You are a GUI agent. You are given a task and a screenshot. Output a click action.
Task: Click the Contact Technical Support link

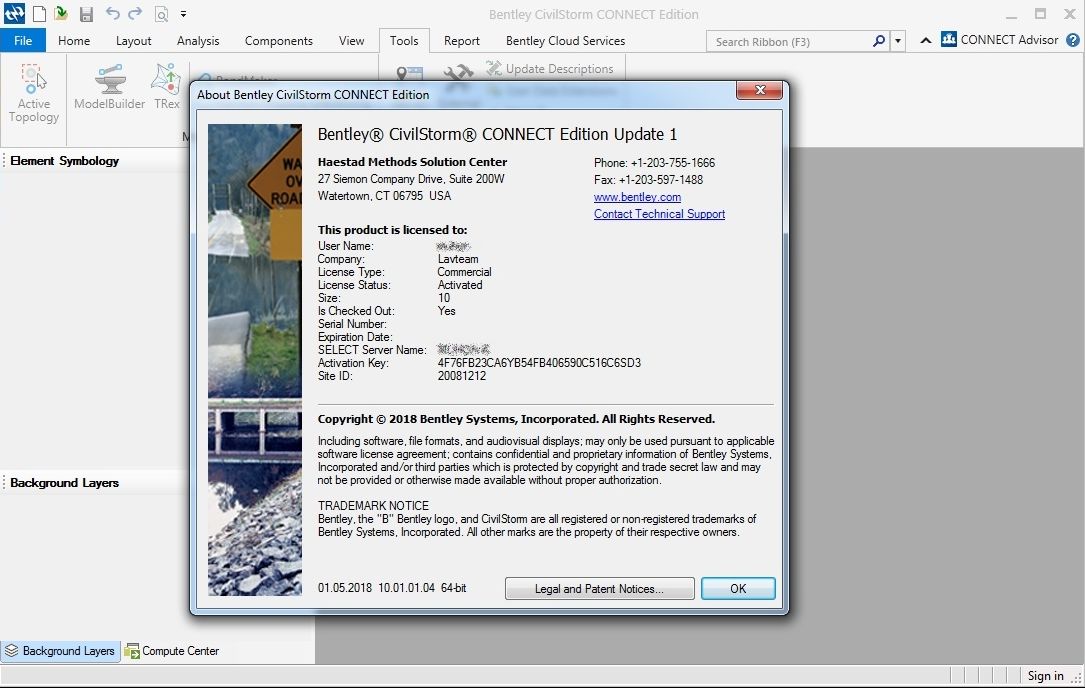(659, 214)
